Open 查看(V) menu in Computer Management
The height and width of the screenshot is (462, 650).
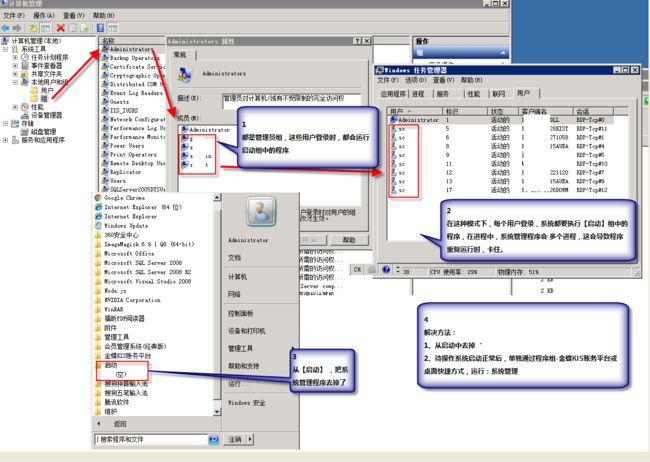pyautogui.click(x=74, y=15)
